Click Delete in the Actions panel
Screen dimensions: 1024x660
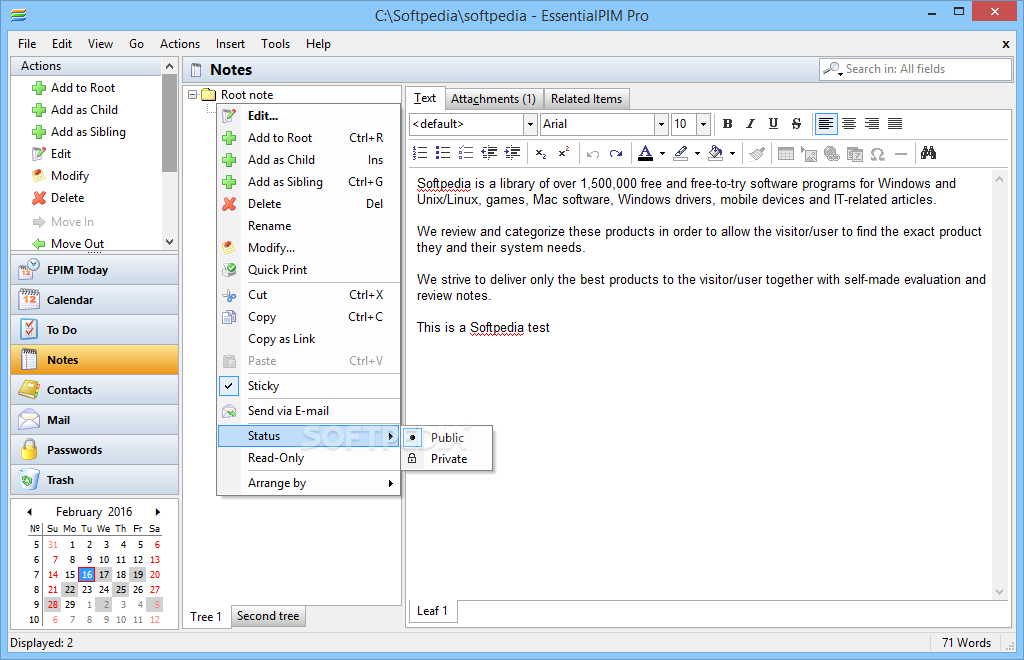point(58,198)
